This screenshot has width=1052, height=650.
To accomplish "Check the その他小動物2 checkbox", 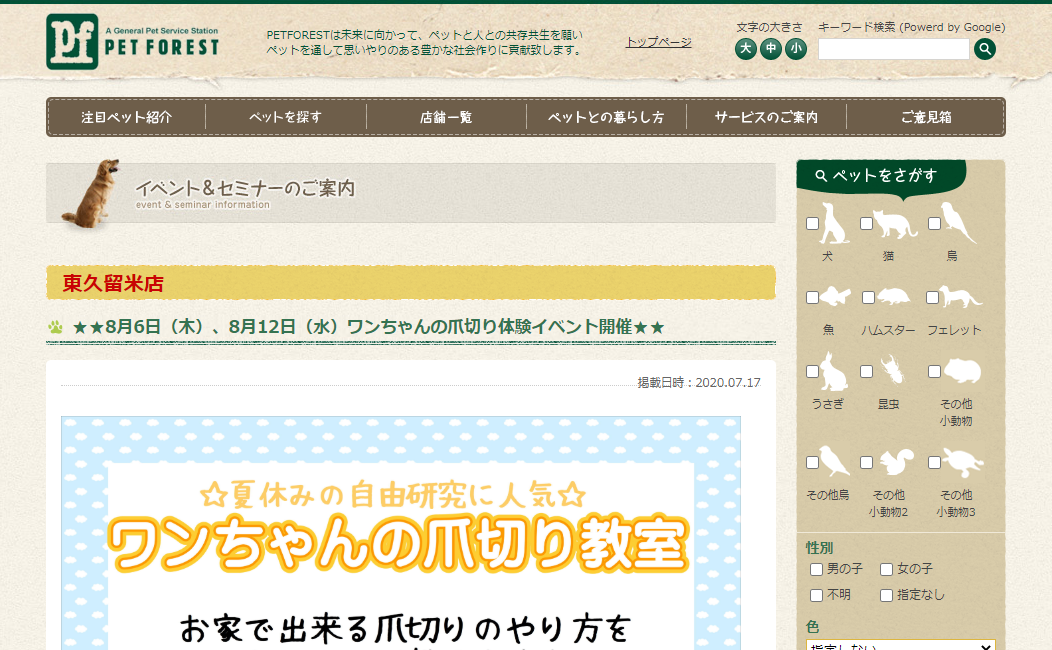I will coord(866,462).
